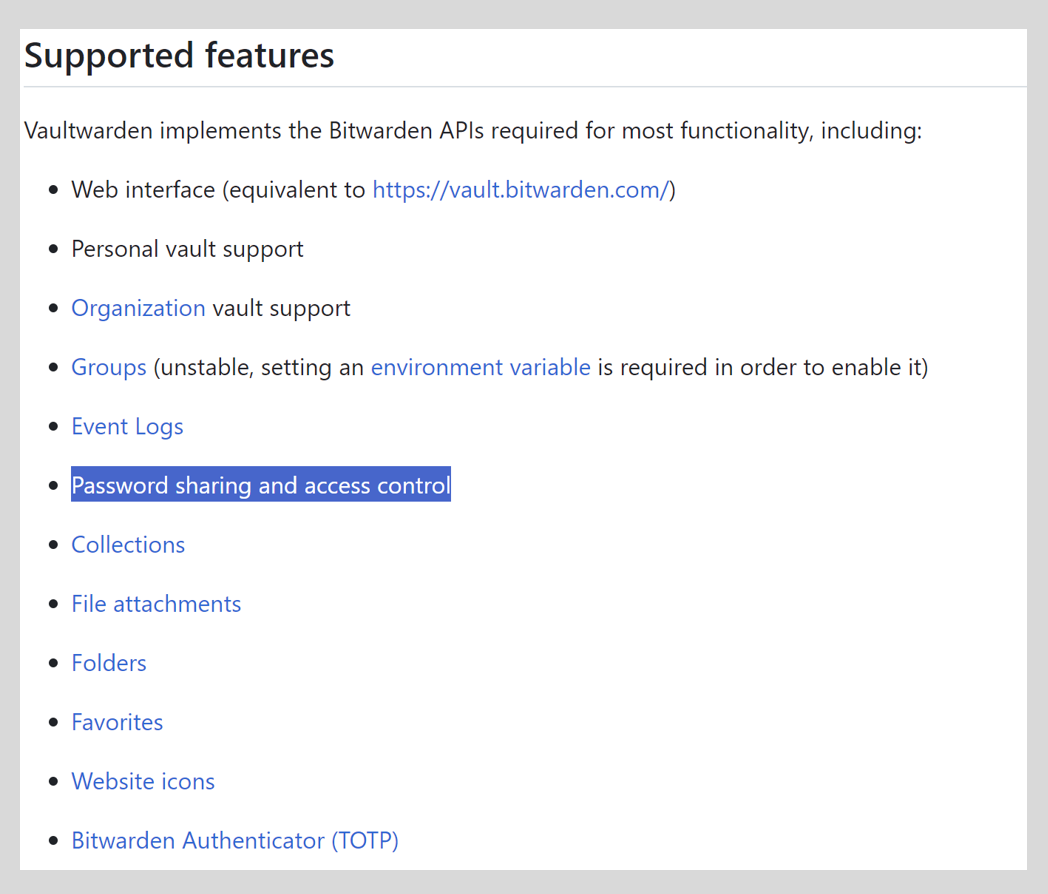1048x894 pixels.
Task: Click the 'is required in order to enable it)' text
Action: tap(763, 367)
